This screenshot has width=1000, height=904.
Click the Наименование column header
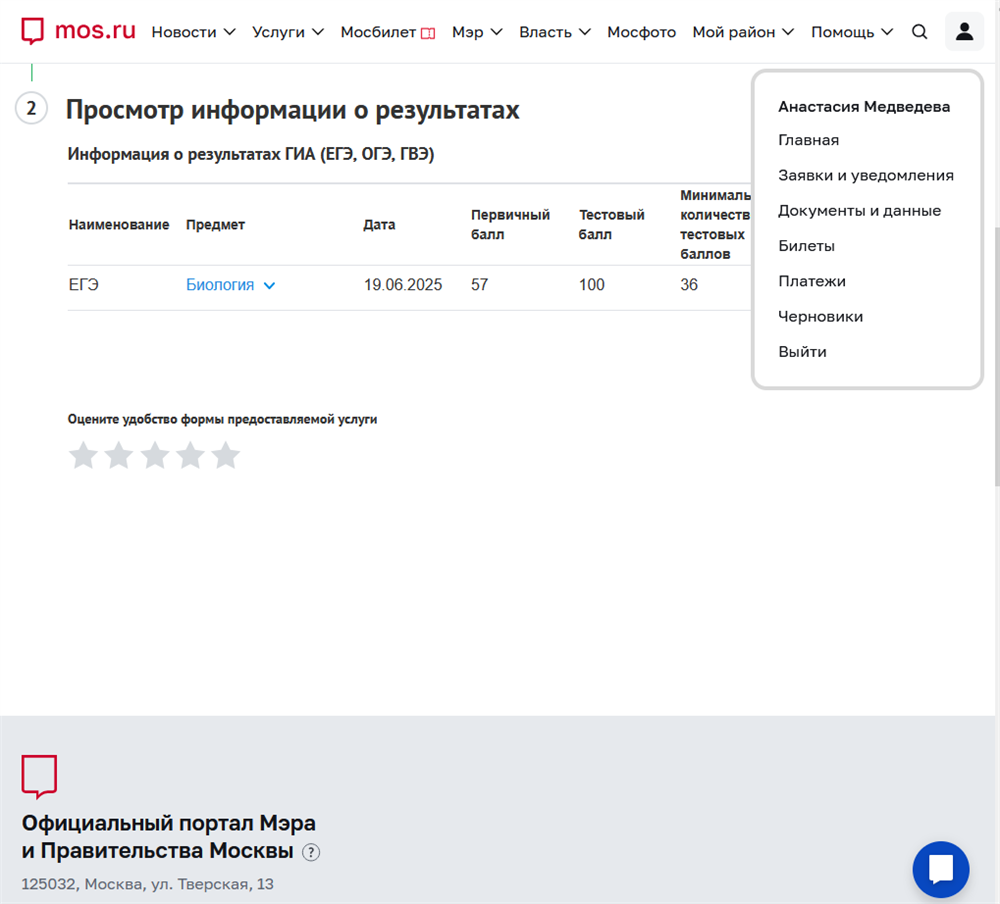pos(119,225)
